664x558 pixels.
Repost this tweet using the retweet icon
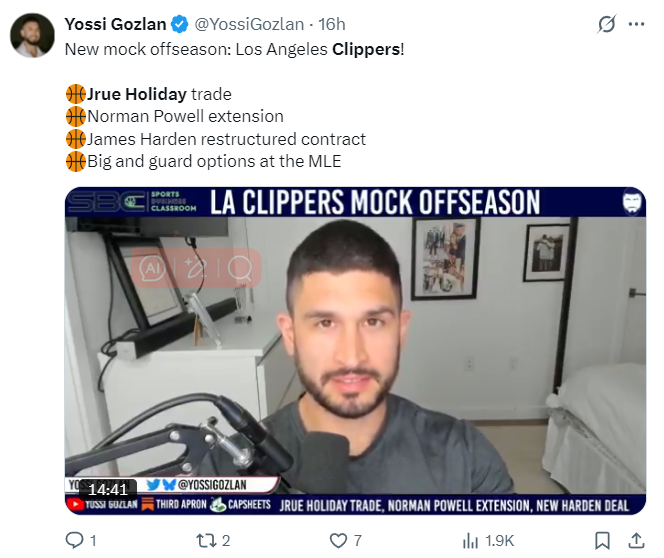pyautogui.click(x=207, y=541)
